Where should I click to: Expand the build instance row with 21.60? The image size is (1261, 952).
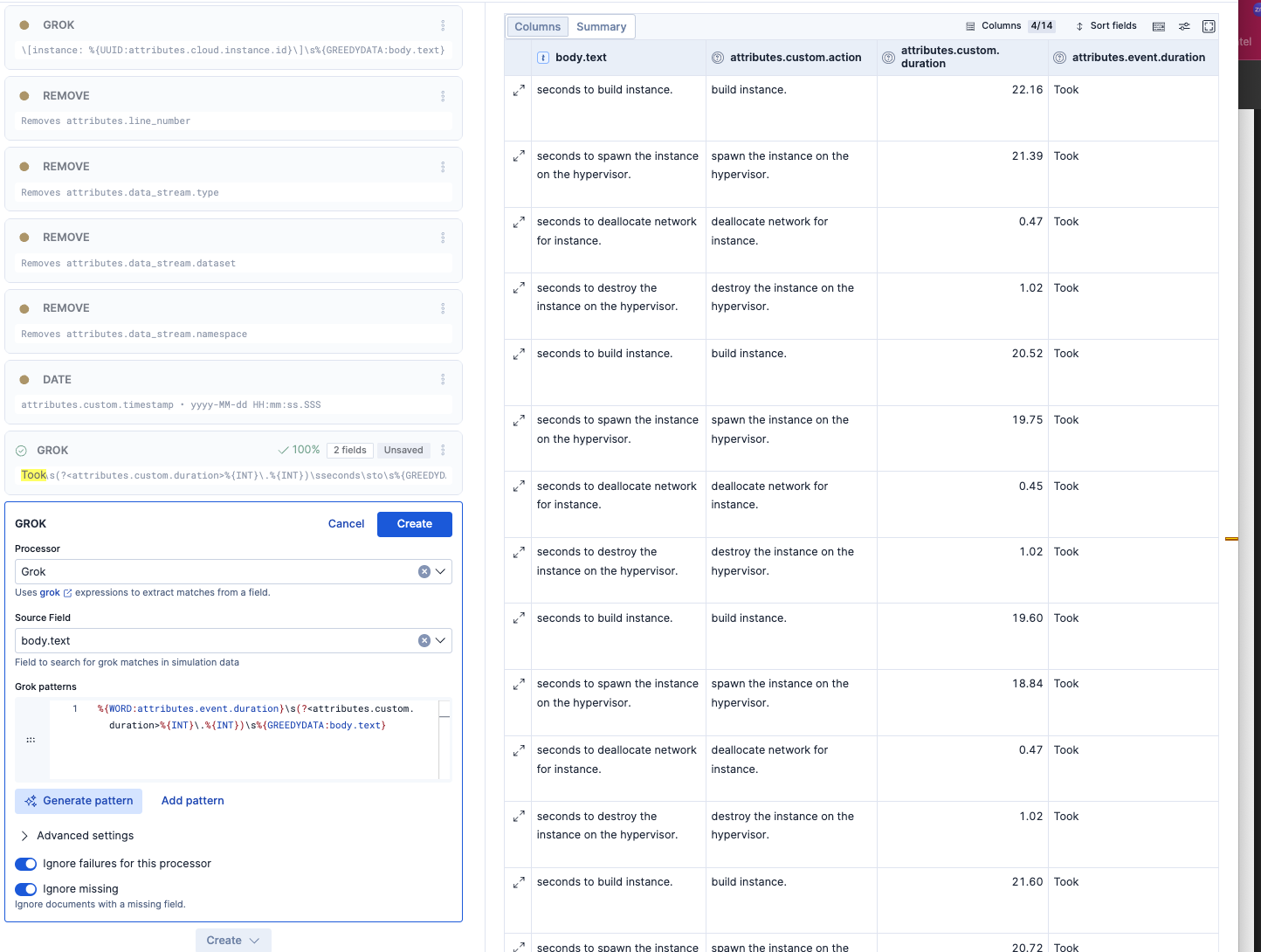click(x=519, y=882)
